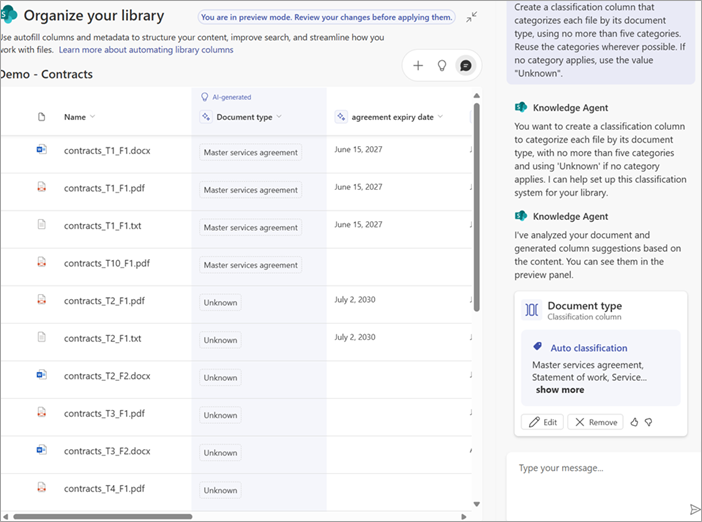Click Master services agreement tag for contracts_T1_F1.docx
The height and width of the screenshot is (522, 702).
click(x=250, y=153)
